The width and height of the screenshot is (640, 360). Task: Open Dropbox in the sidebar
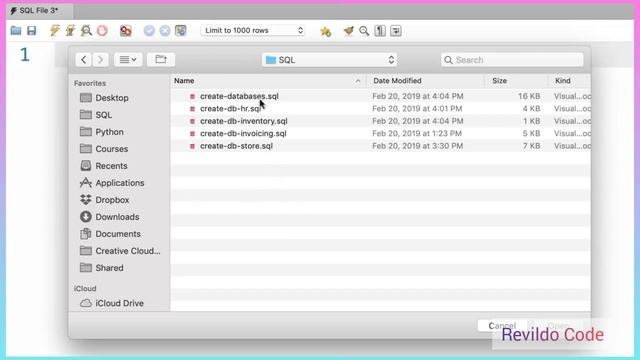104,200
